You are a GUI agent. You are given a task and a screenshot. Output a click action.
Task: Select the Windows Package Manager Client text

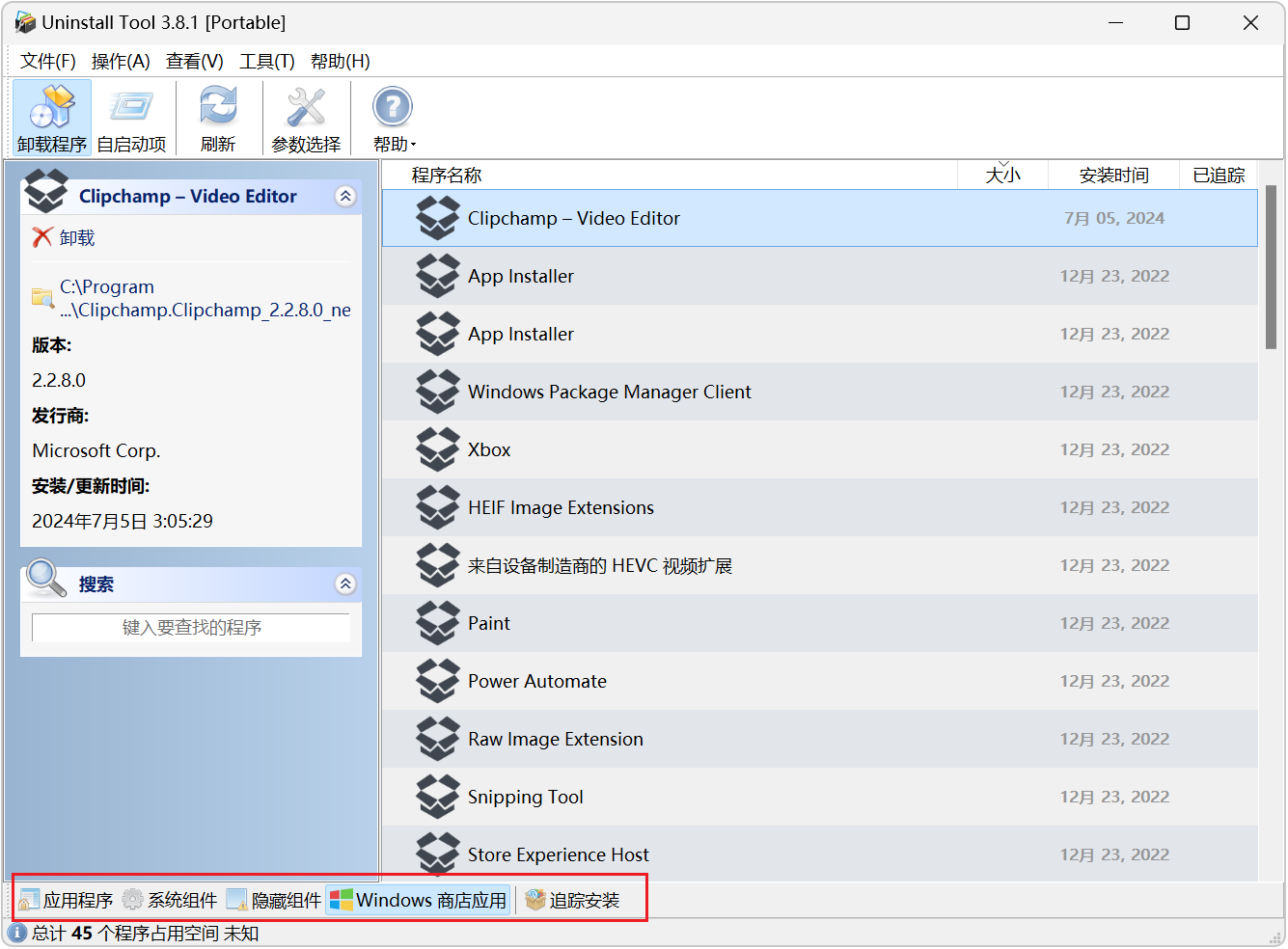[x=610, y=393]
